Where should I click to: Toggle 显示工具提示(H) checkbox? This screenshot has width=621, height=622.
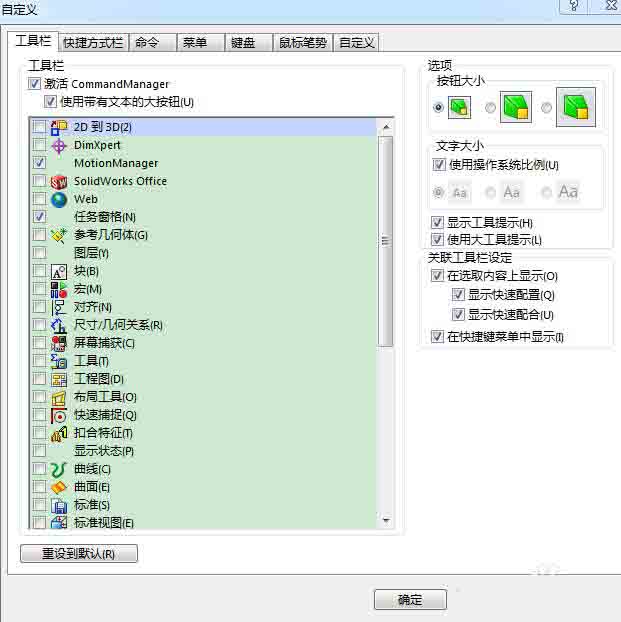click(437, 222)
